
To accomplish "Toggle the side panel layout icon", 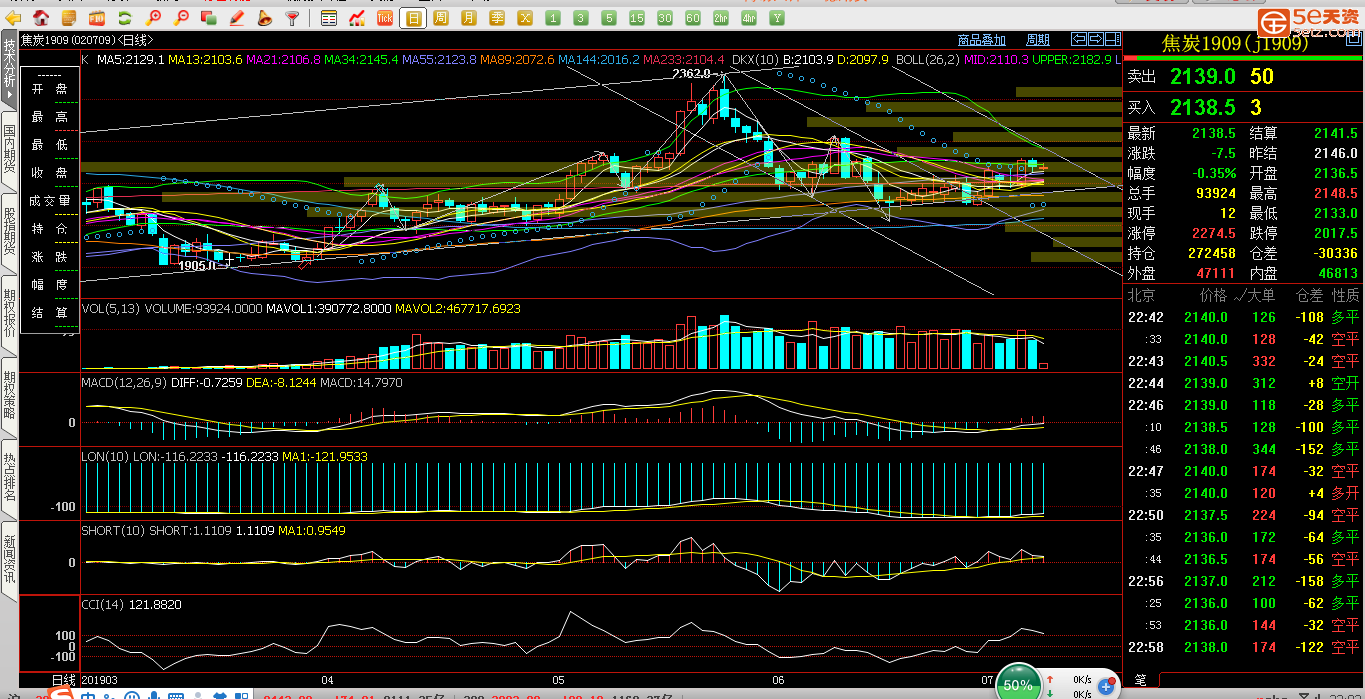I will point(1111,40).
